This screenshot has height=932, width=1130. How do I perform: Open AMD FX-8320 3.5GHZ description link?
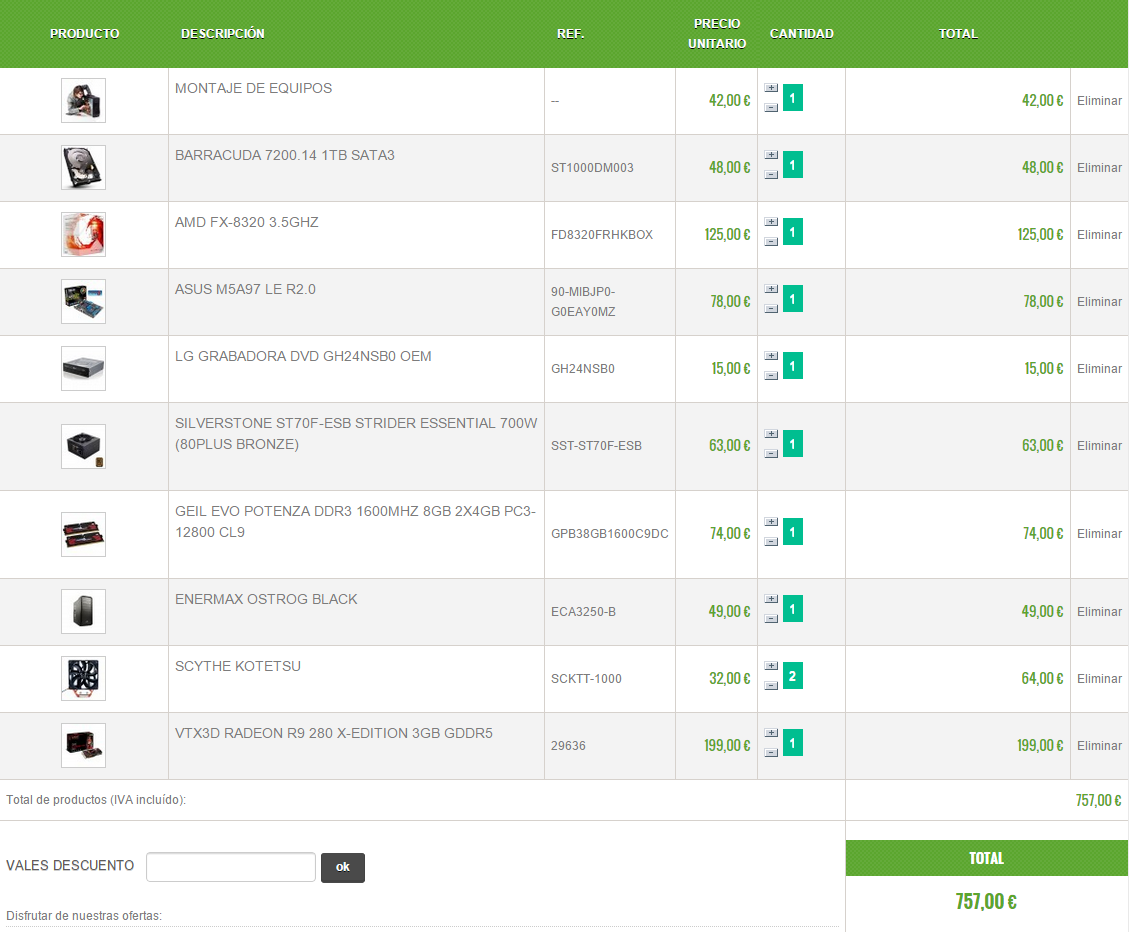tap(246, 223)
